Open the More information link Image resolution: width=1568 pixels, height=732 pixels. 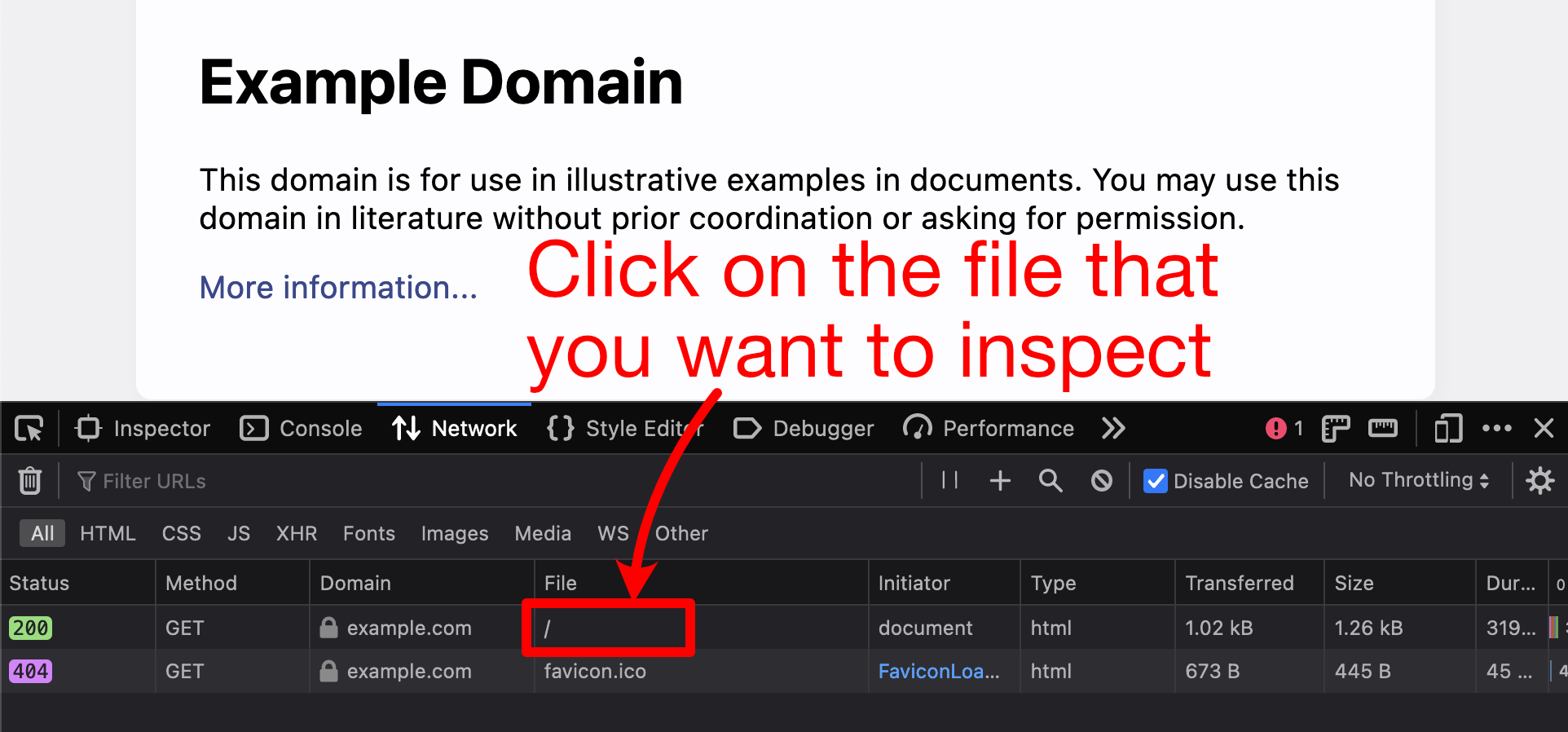click(338, 288)
